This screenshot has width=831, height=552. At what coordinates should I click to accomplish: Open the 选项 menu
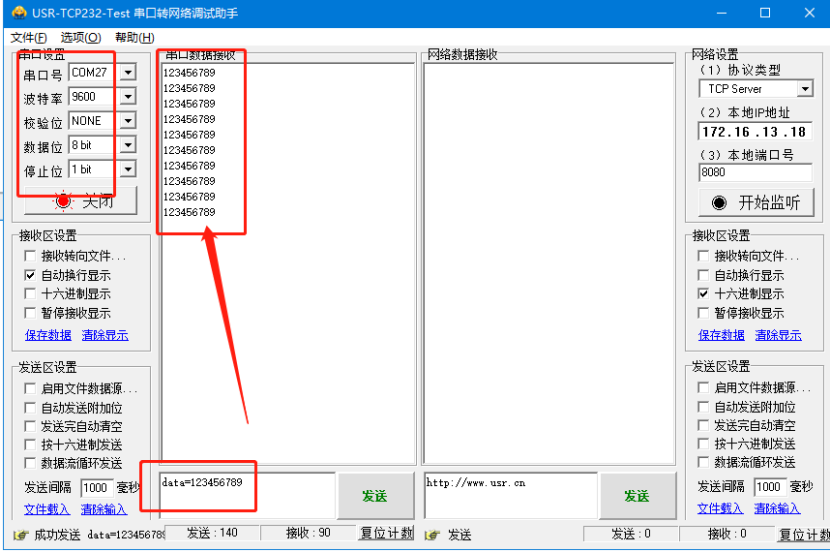coord(80,38)
